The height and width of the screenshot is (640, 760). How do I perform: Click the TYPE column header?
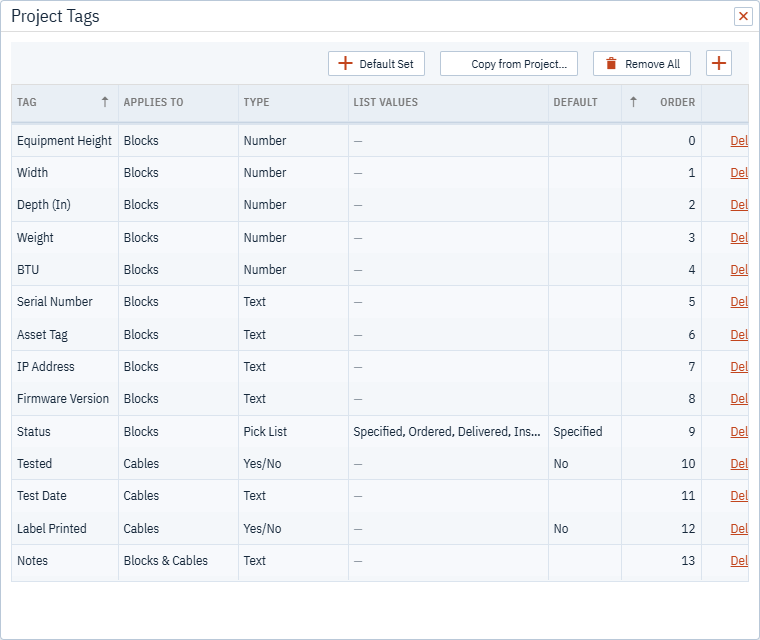click(x=293, y=102)
